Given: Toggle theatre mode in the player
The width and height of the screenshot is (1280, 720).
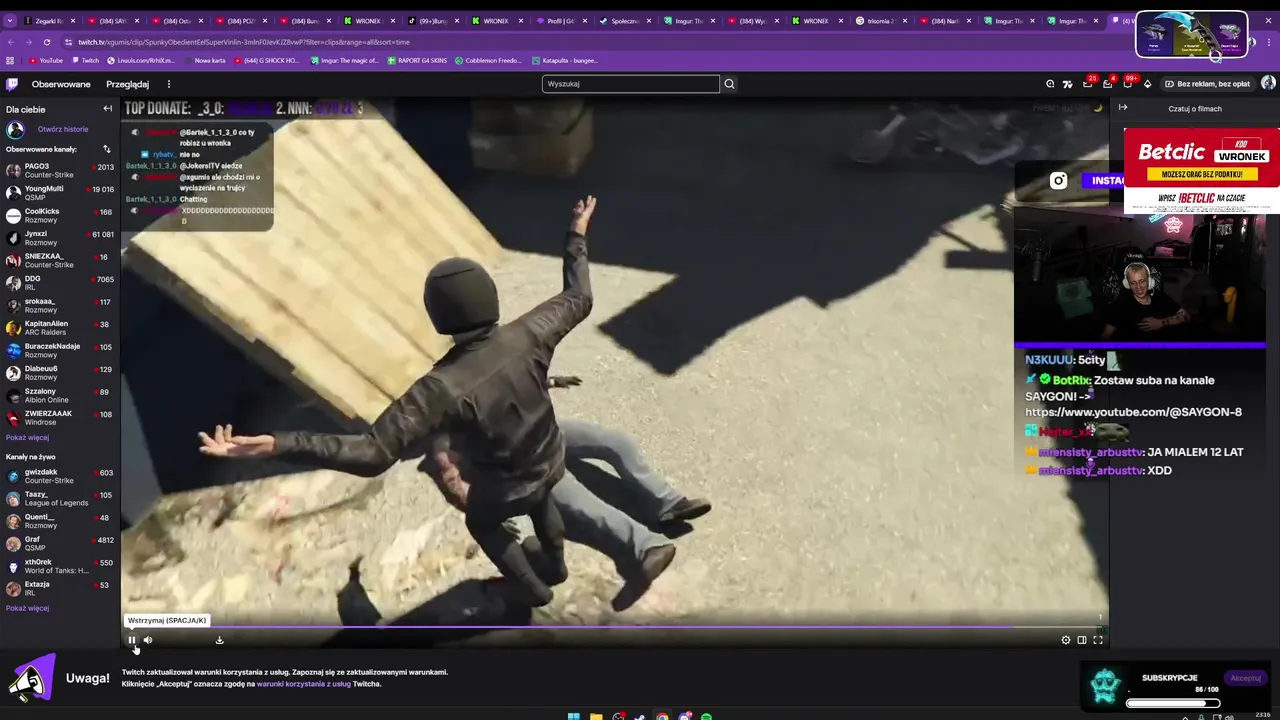Looking at the screenshot, I should (1081, 640).
